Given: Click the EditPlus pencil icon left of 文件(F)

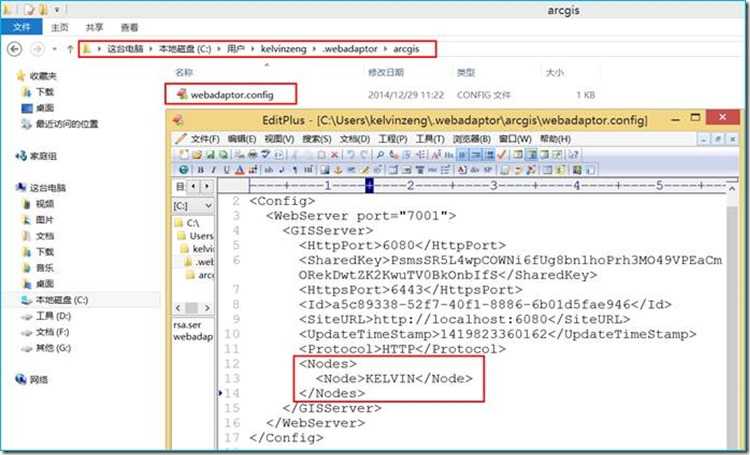Looking at the screenshot, I should click(181, 139).
